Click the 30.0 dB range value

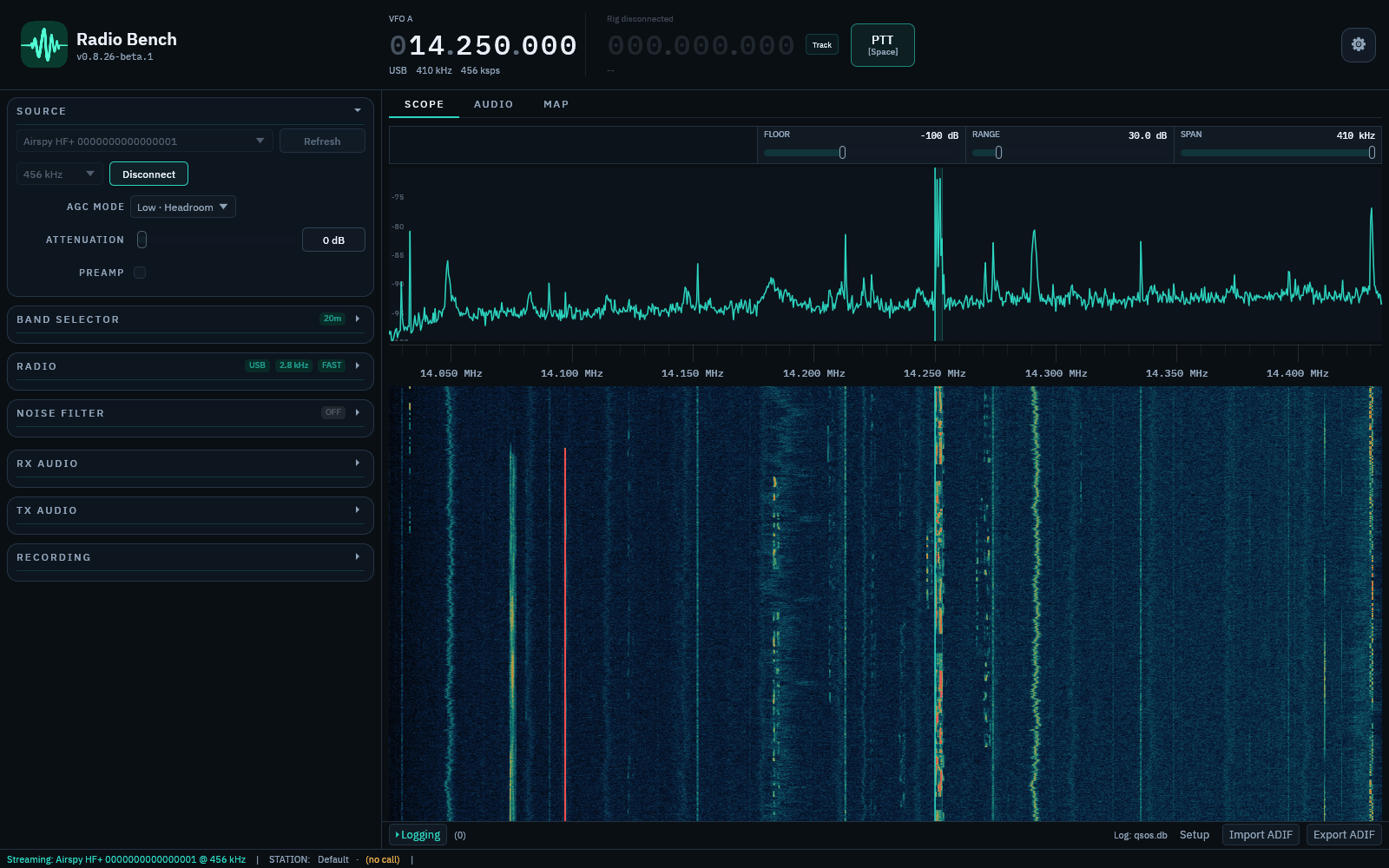pos(1148,135)
